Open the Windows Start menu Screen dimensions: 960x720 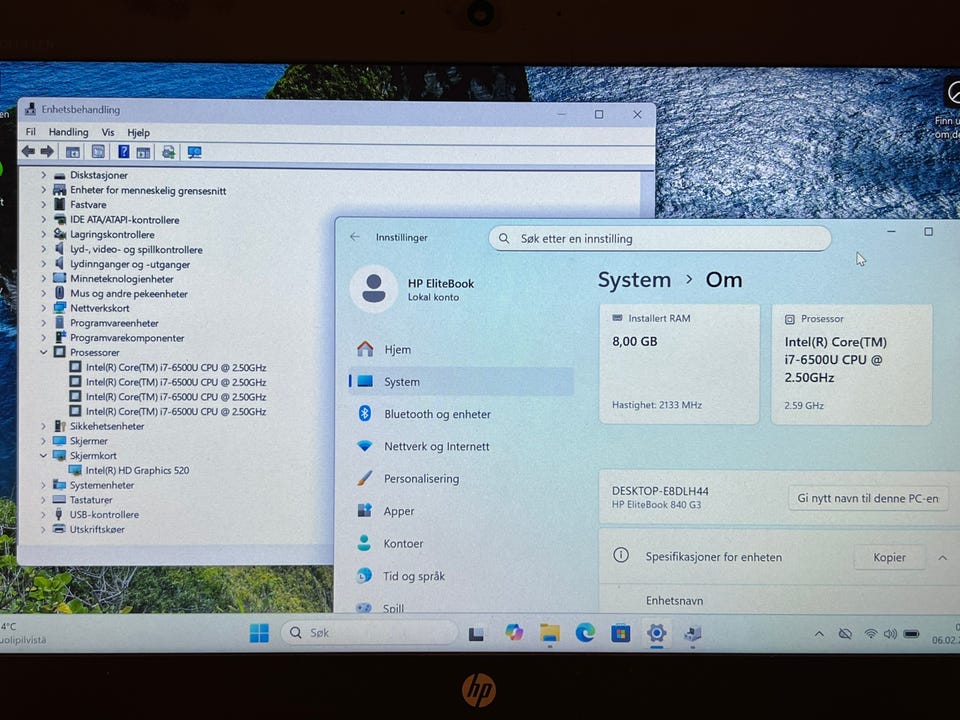[x=259, y=632]
